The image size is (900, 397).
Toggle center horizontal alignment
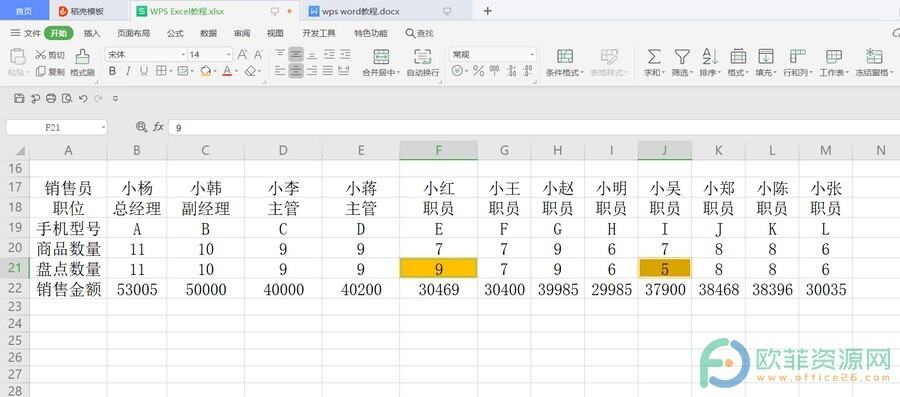(296, 71)
